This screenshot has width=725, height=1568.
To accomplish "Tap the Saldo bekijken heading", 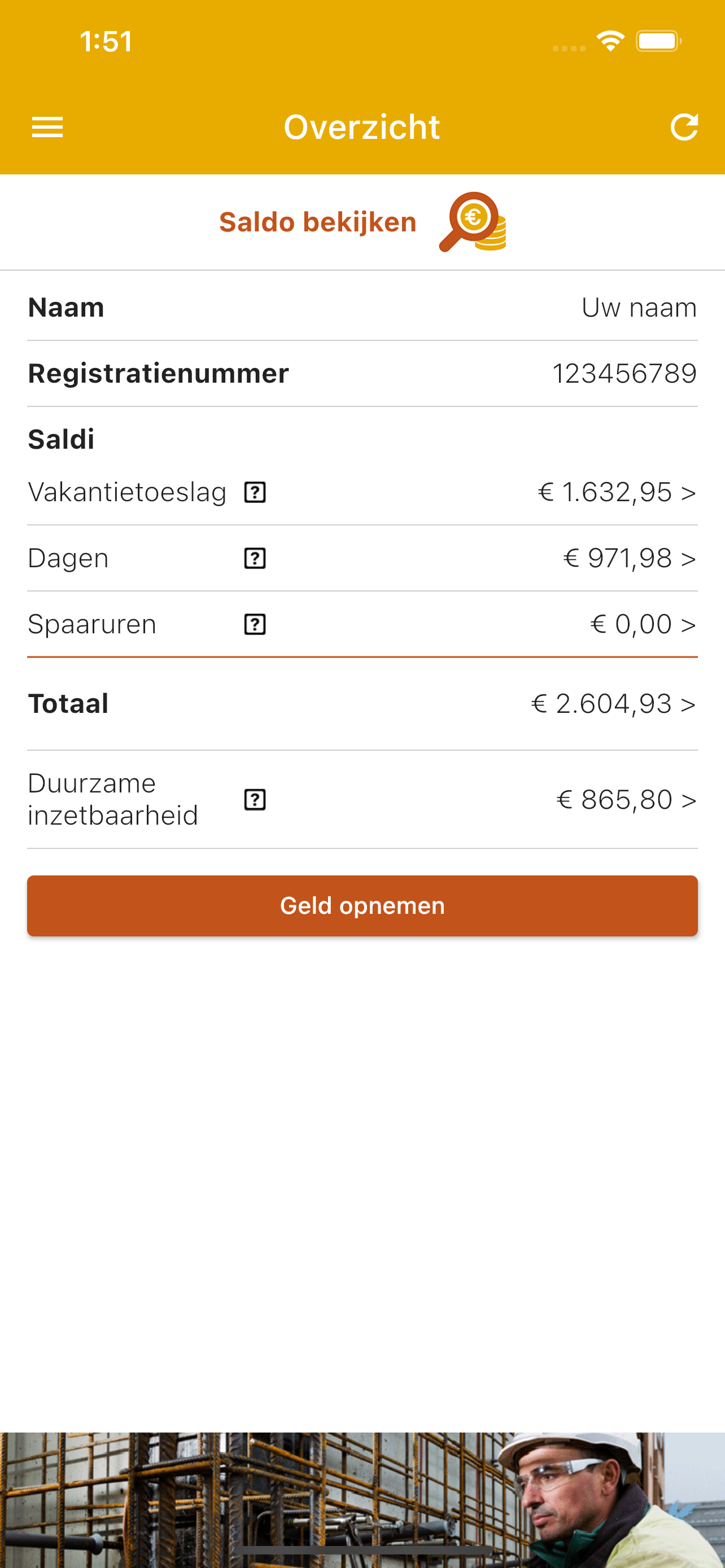I will (x=318, y=222).
